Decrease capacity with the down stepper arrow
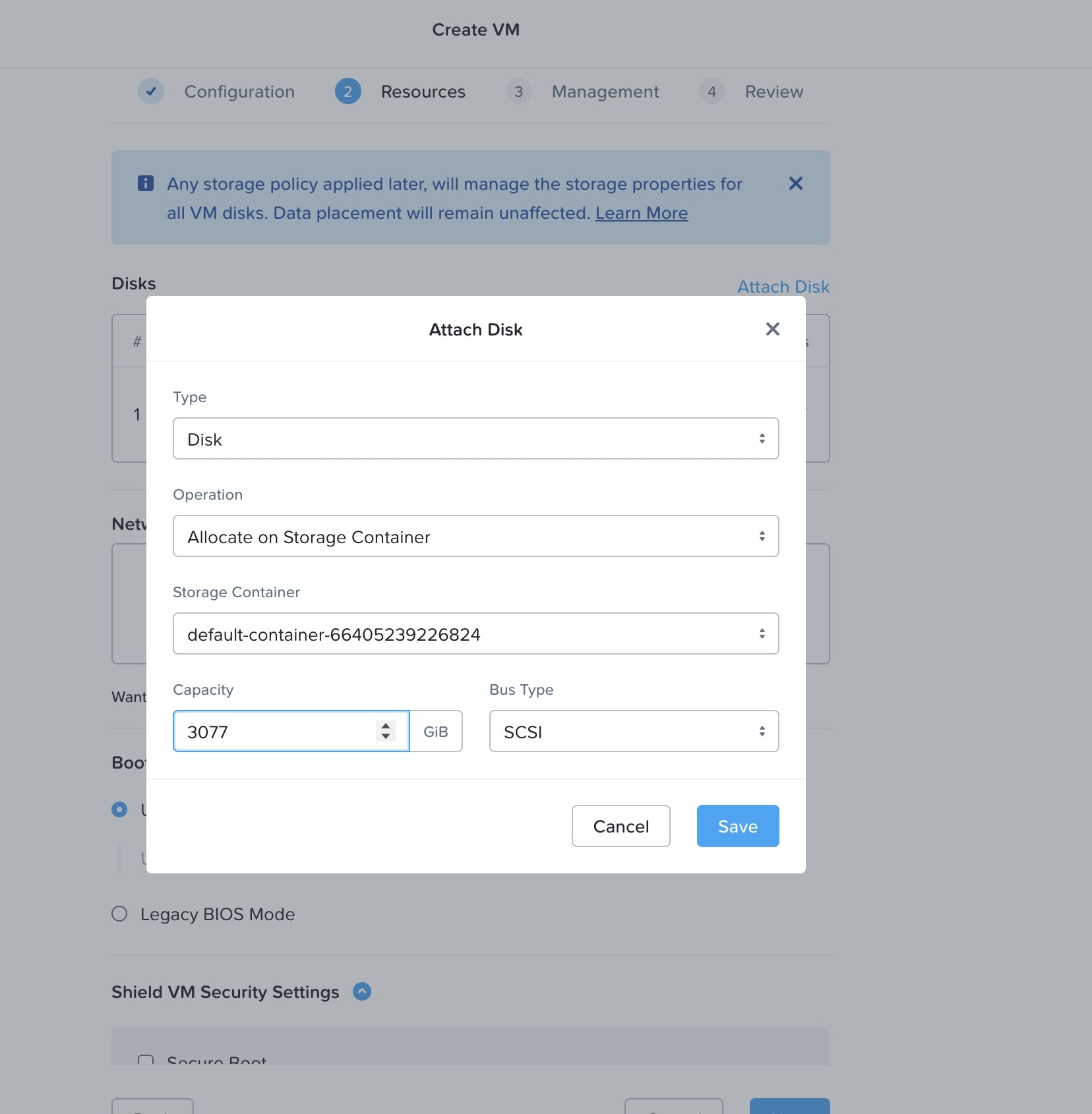Image resolution: width=1092 pixels, height=1114 pixels. 386,736
